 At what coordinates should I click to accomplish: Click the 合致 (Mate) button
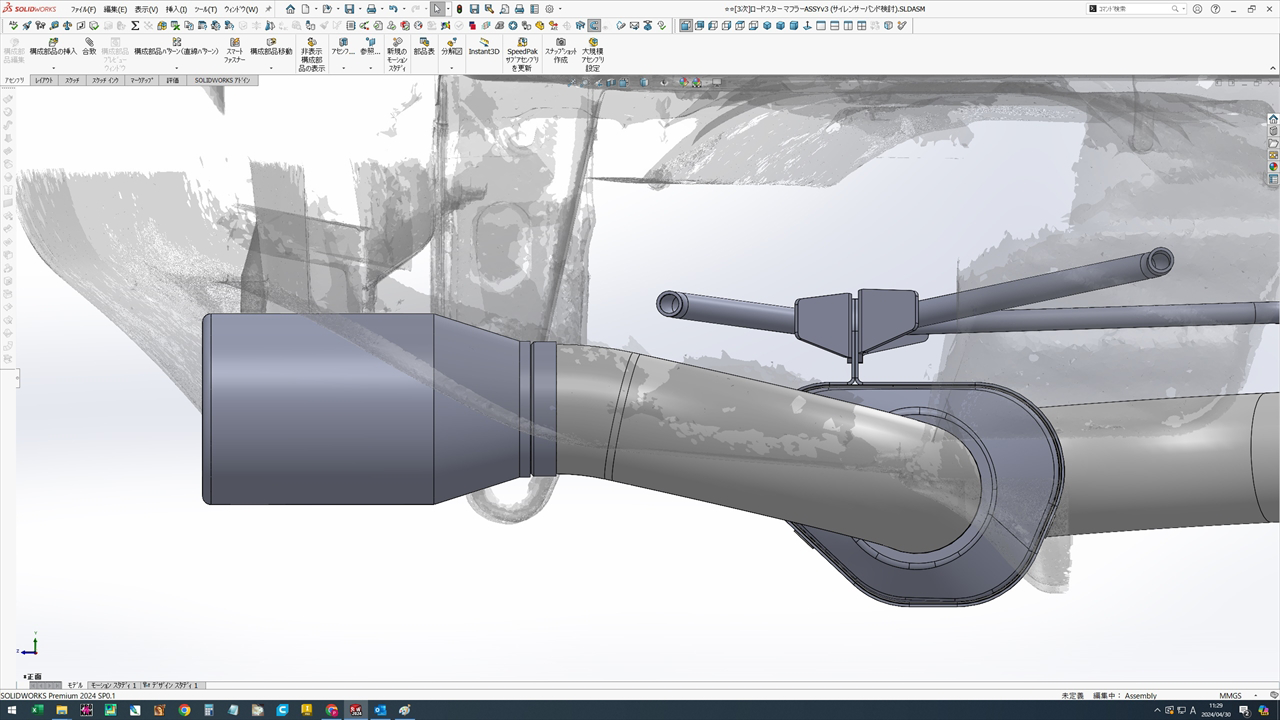[89, 47]
